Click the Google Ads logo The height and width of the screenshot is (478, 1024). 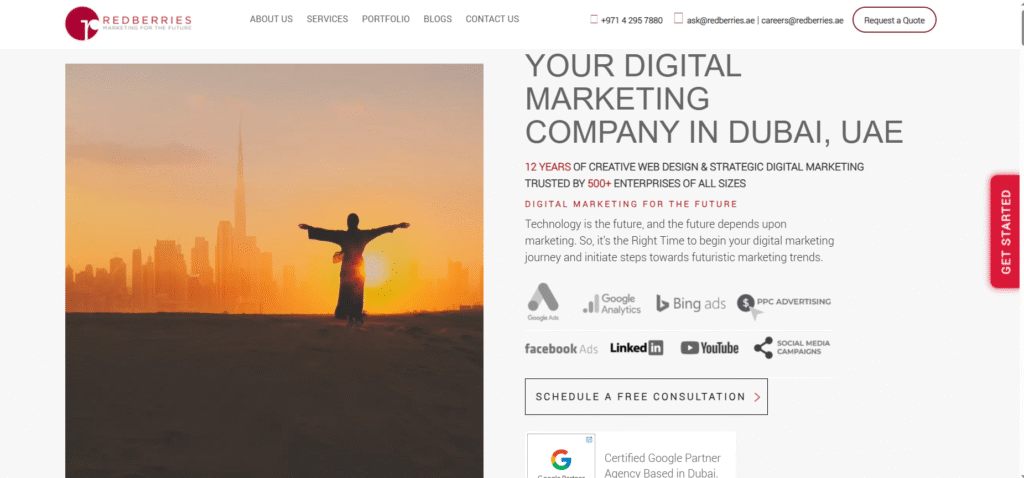click(543, 302)
